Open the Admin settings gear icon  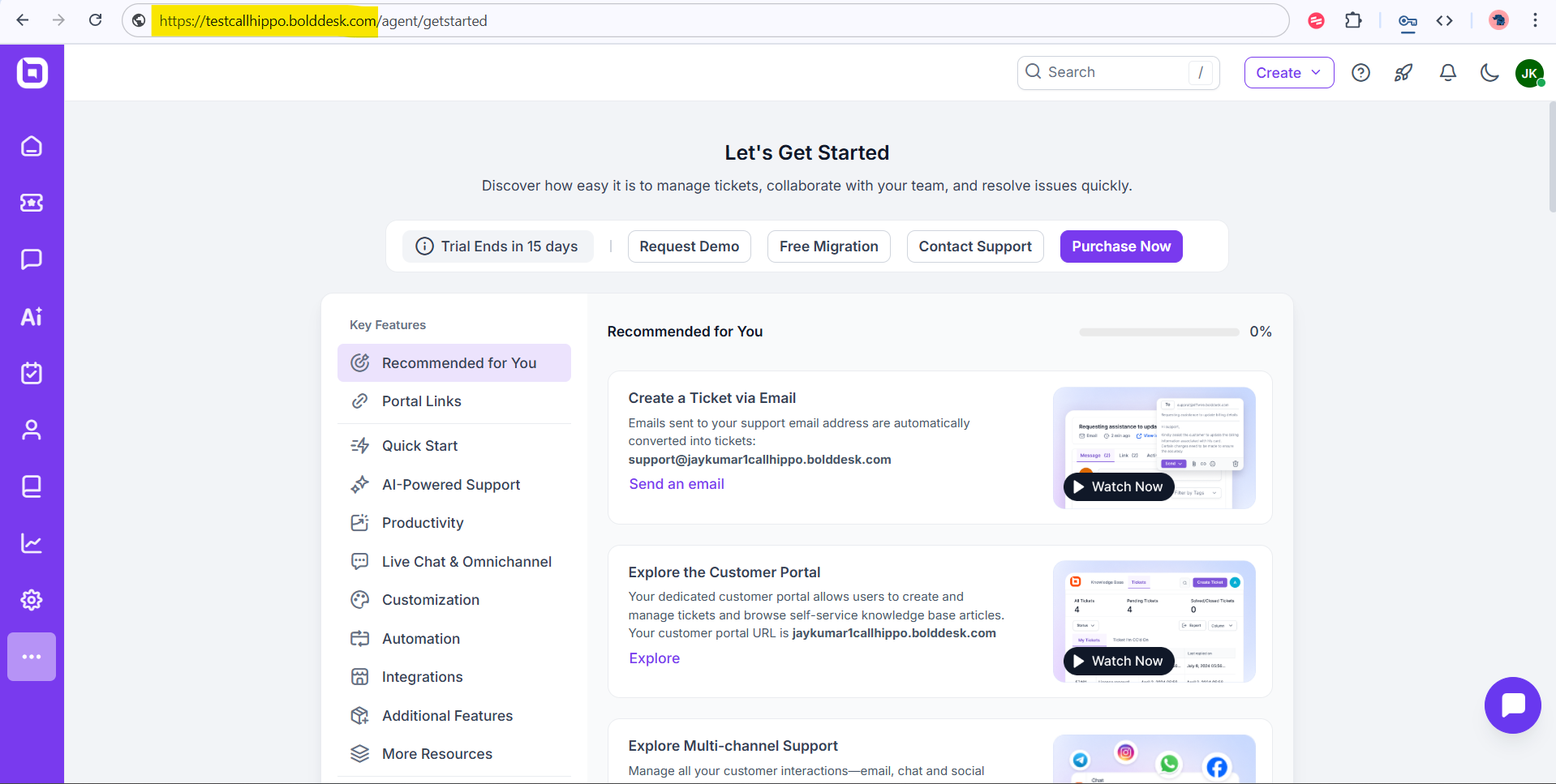coord(32,600)
